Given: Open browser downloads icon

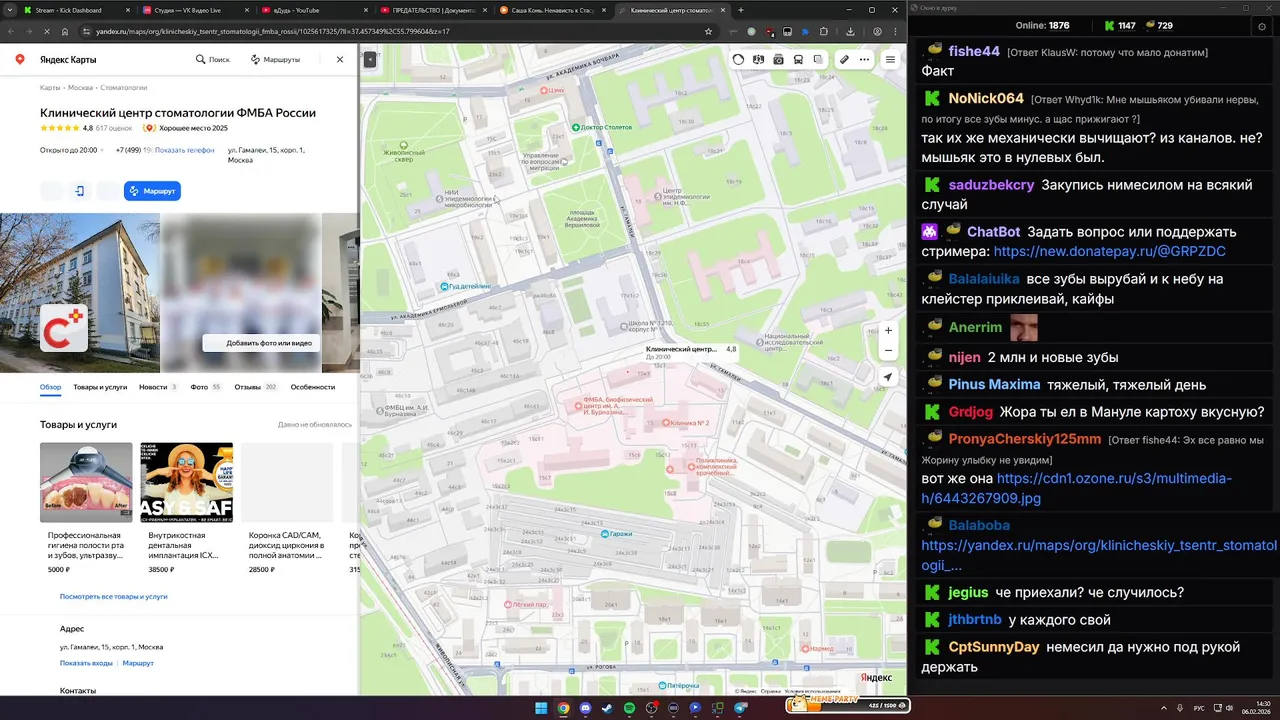Looking at the screenshot, I should tap(850, 31).
